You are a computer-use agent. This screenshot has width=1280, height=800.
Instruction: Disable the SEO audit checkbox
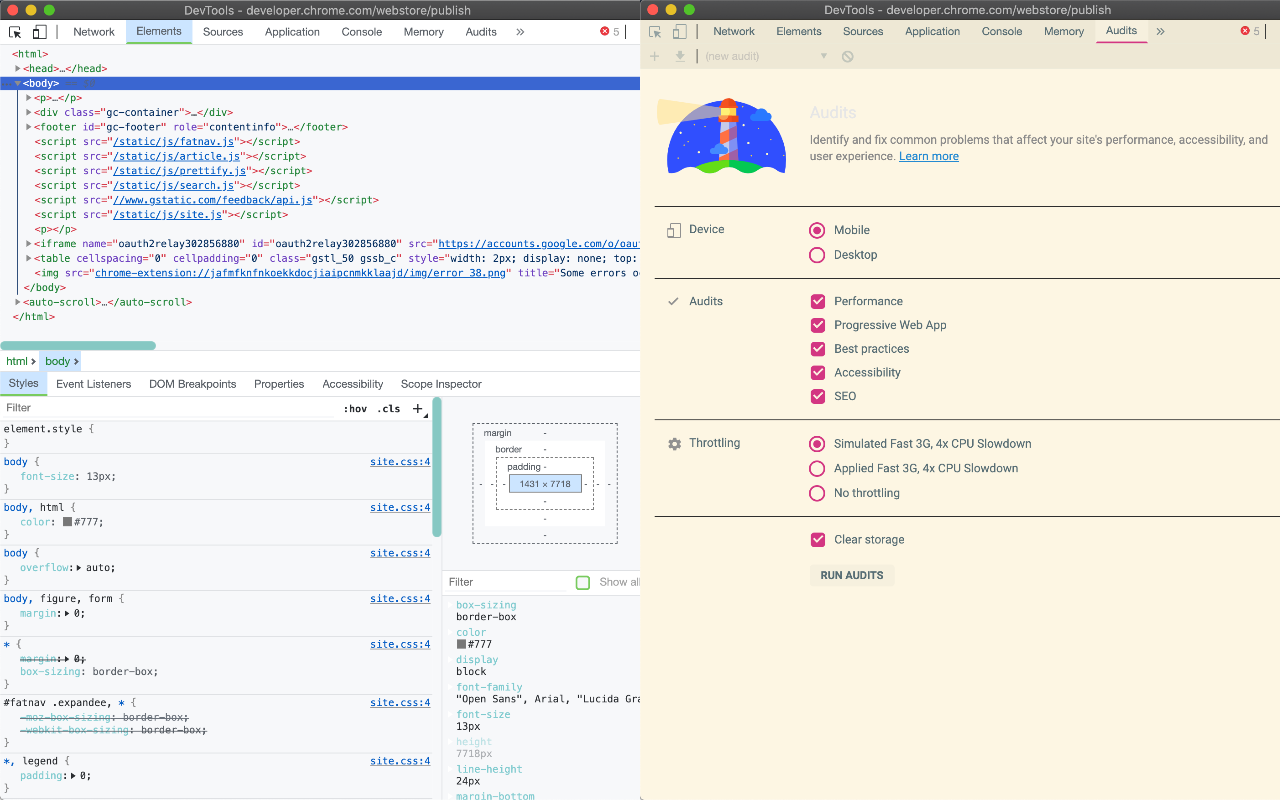point(817,396)
